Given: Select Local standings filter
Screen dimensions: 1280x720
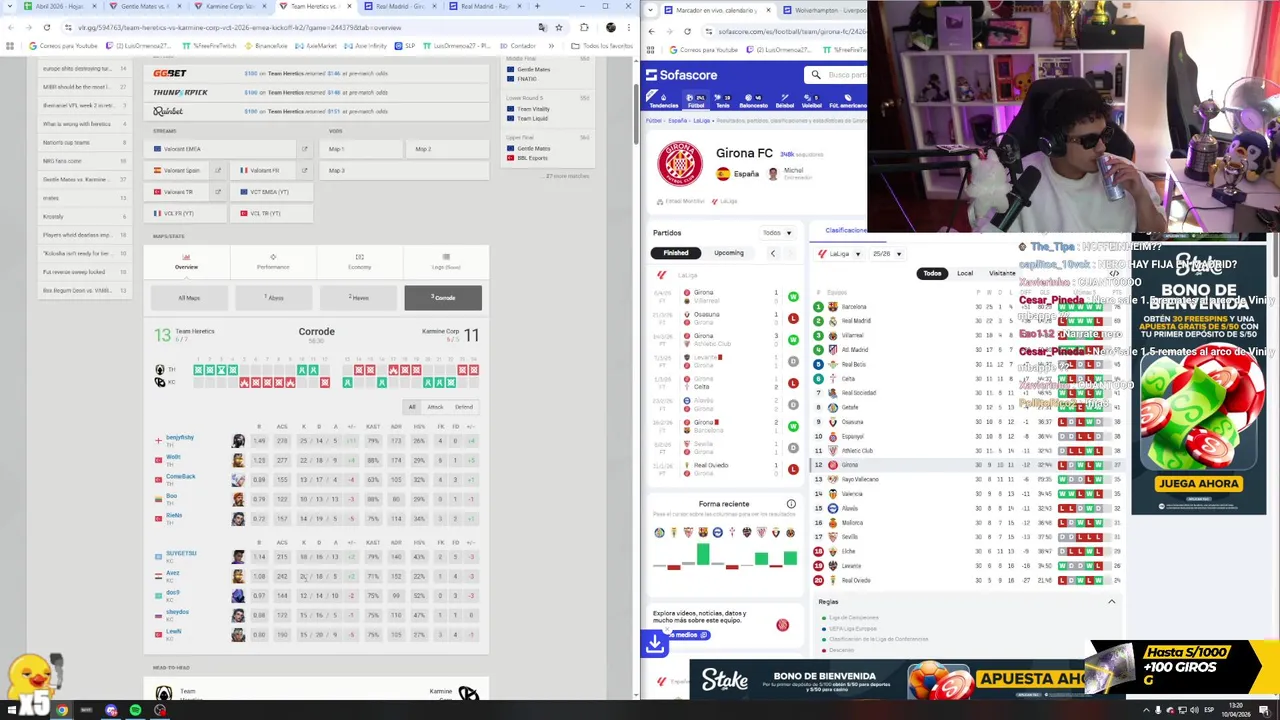Looking at the screenshot, I should [x=965, y=273].
